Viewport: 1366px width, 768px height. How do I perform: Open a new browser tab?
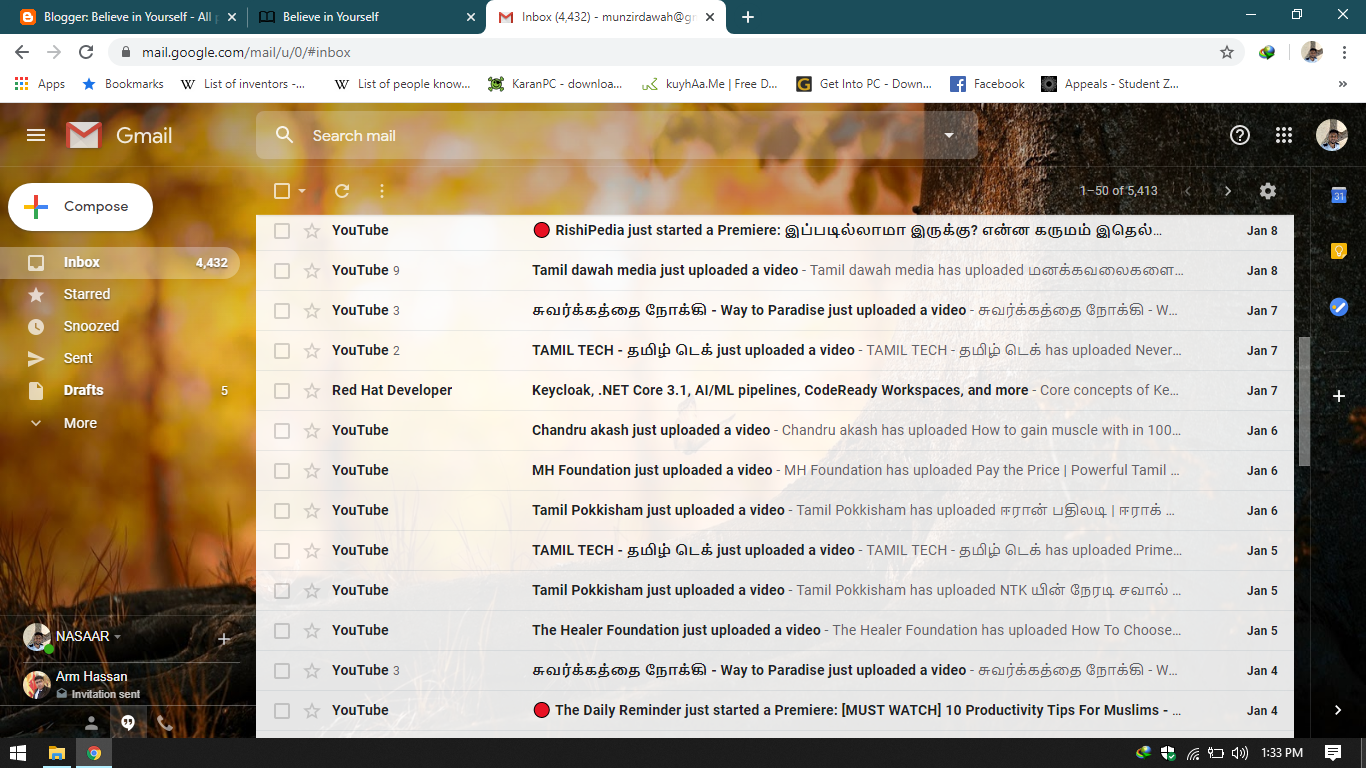point(747,17)
